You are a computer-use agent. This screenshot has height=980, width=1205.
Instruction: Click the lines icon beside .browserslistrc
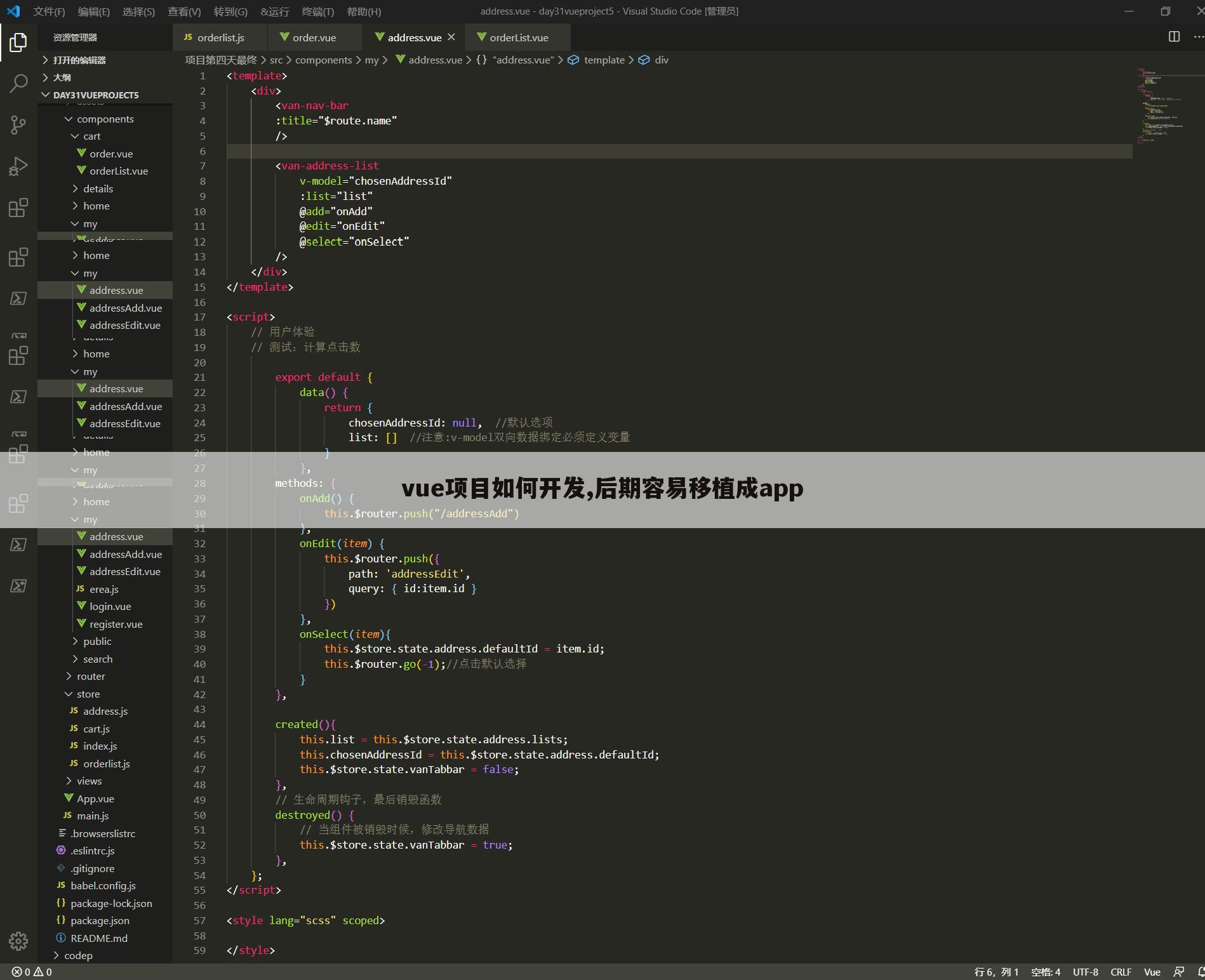point(62,833)
